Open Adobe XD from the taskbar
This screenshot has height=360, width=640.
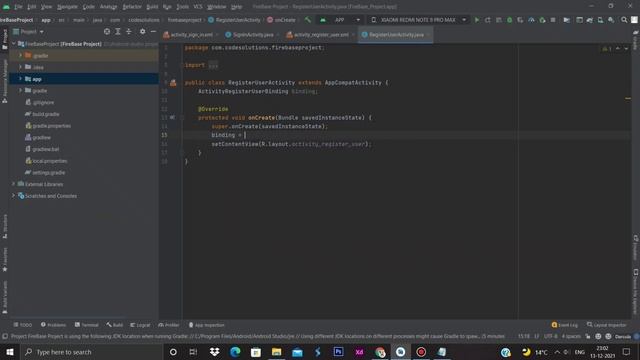359,352
